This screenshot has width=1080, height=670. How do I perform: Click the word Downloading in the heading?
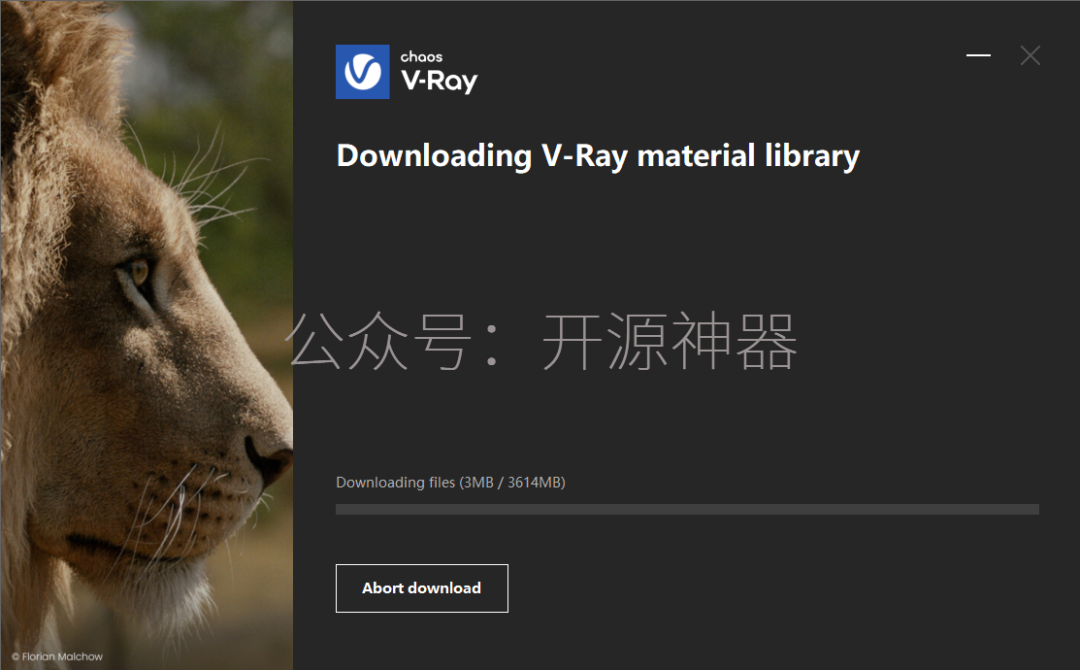[x=434, y=156]
